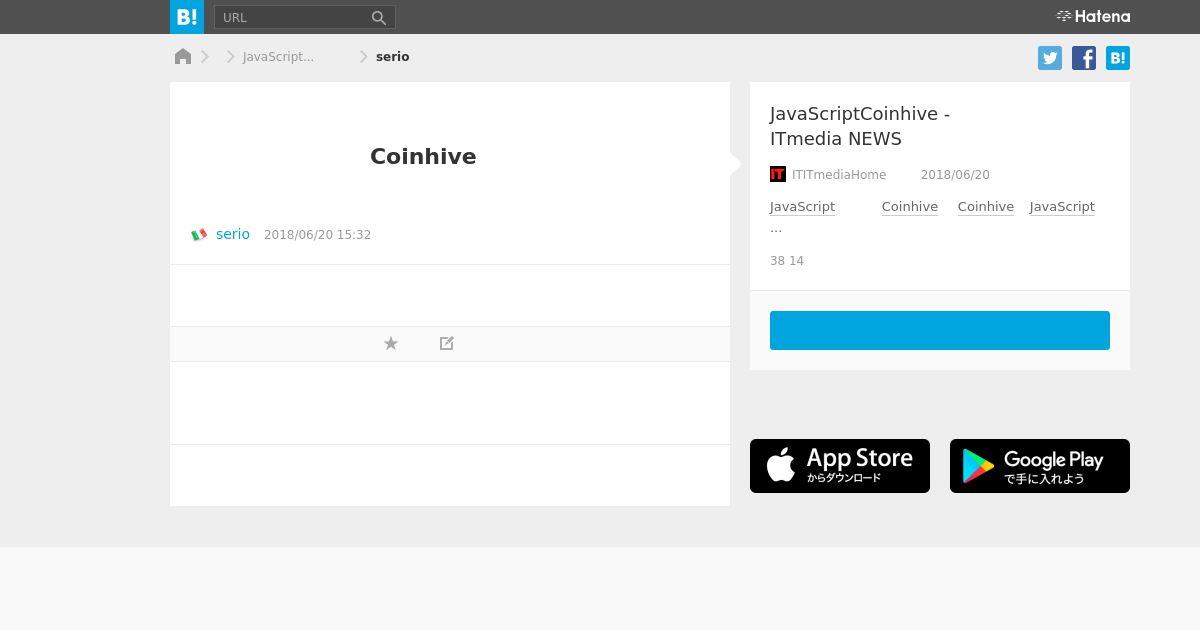Go to home via breadcrumb house icon

click(x=183, y=57)
